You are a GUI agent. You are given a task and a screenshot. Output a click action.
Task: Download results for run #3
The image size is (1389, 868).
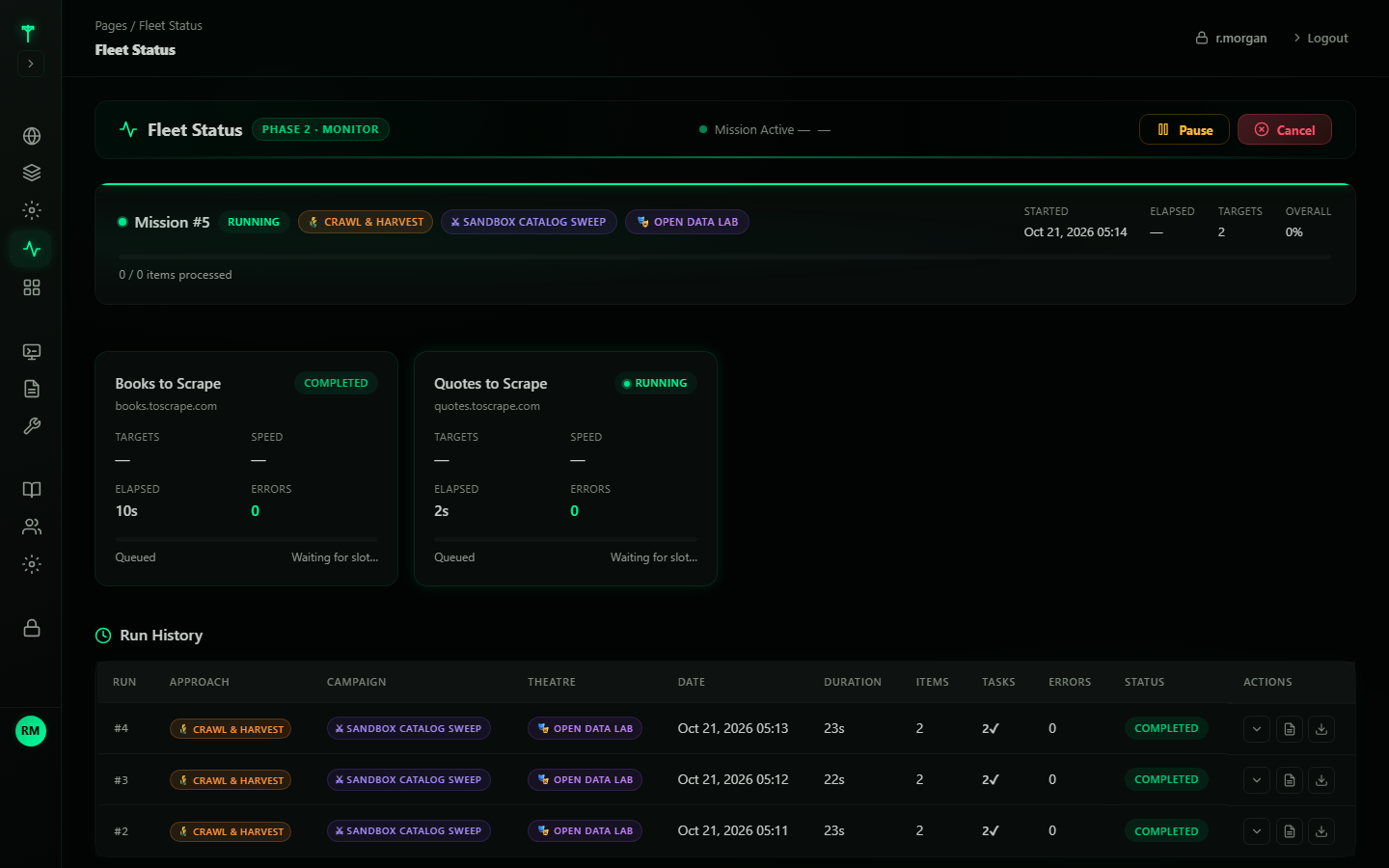[x=1321, y=780]
